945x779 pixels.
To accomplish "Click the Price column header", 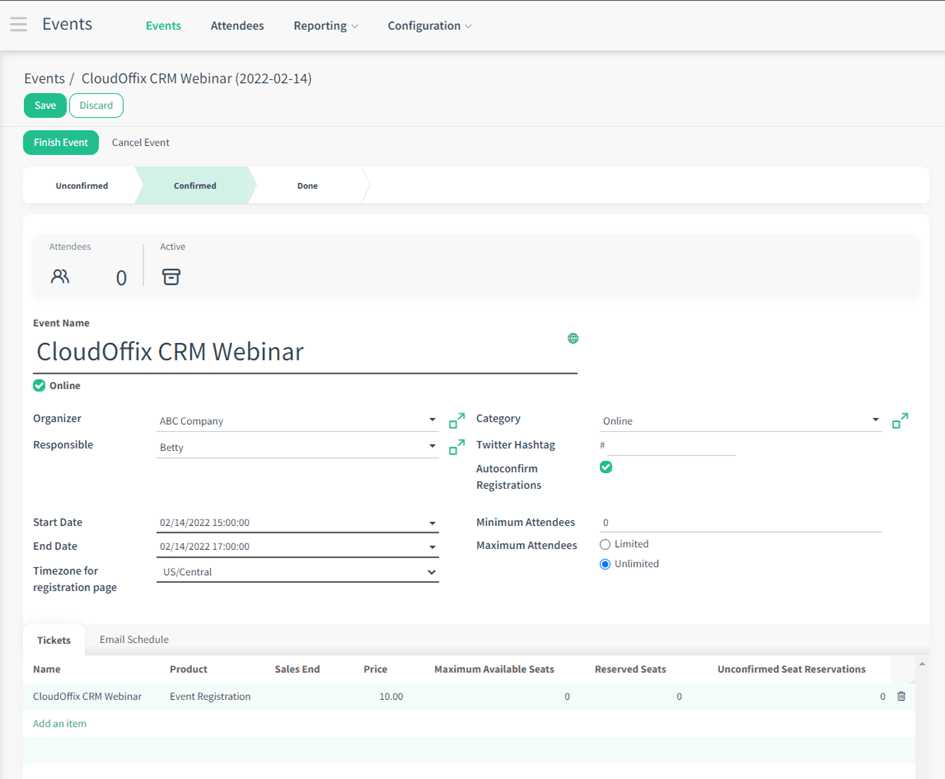I will 375,669.
